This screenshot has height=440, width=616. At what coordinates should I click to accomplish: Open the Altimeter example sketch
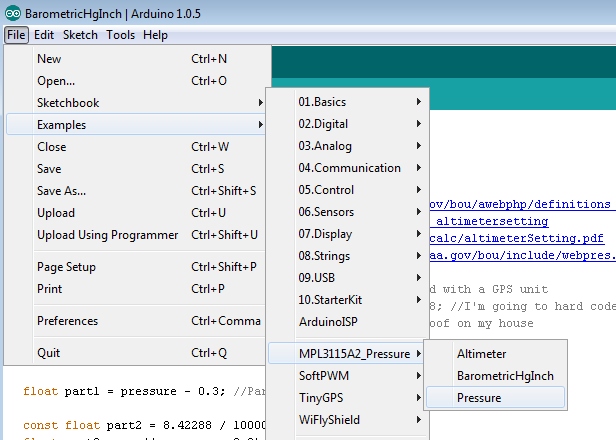click(495, 354)
